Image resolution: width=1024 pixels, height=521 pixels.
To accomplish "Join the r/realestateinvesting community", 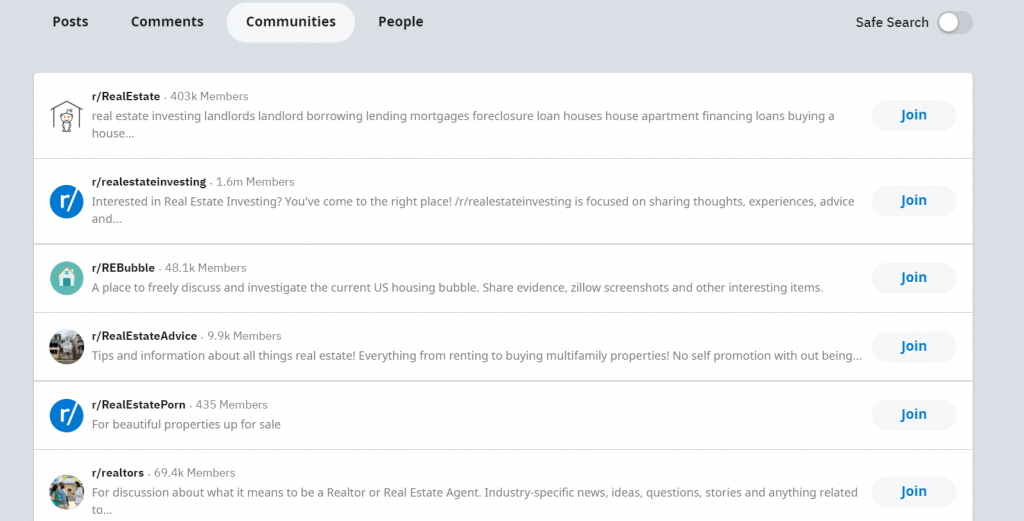I will point(913,200).
